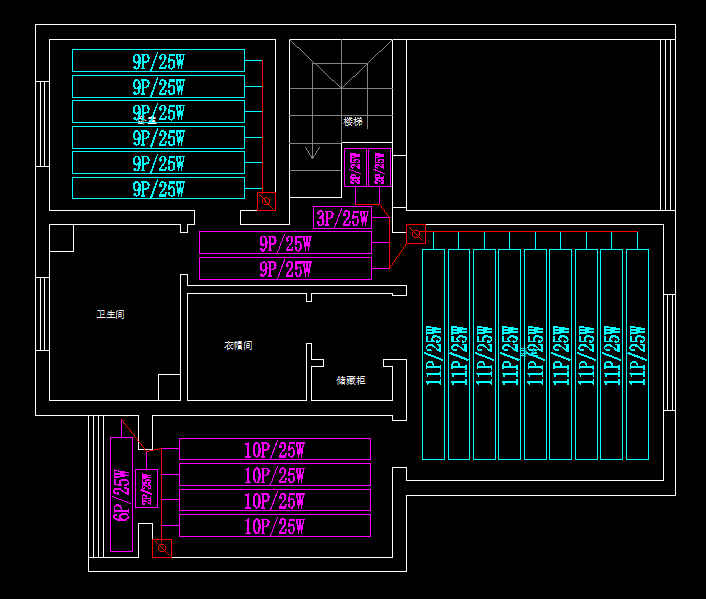Select the bottommost 10P/25W panel
Image resolution: width=706 pixels, height=599 pixels.
274,526
